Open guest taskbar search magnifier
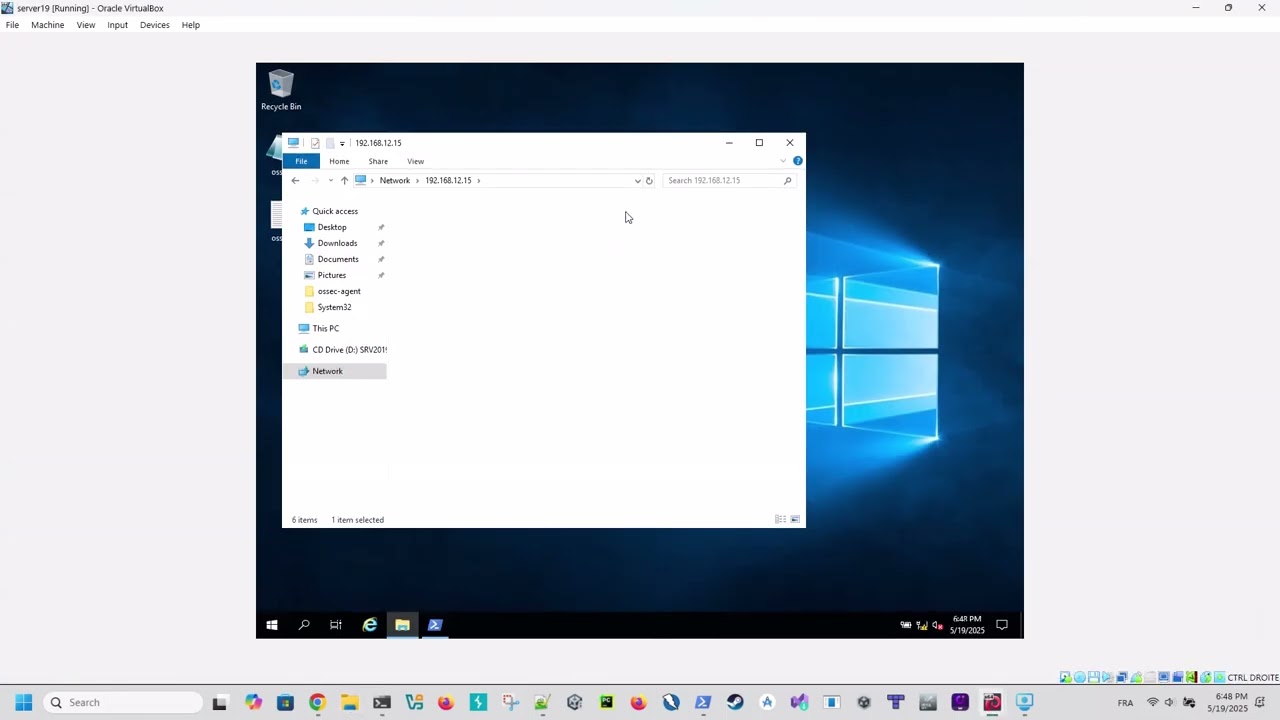 [304, 625]
